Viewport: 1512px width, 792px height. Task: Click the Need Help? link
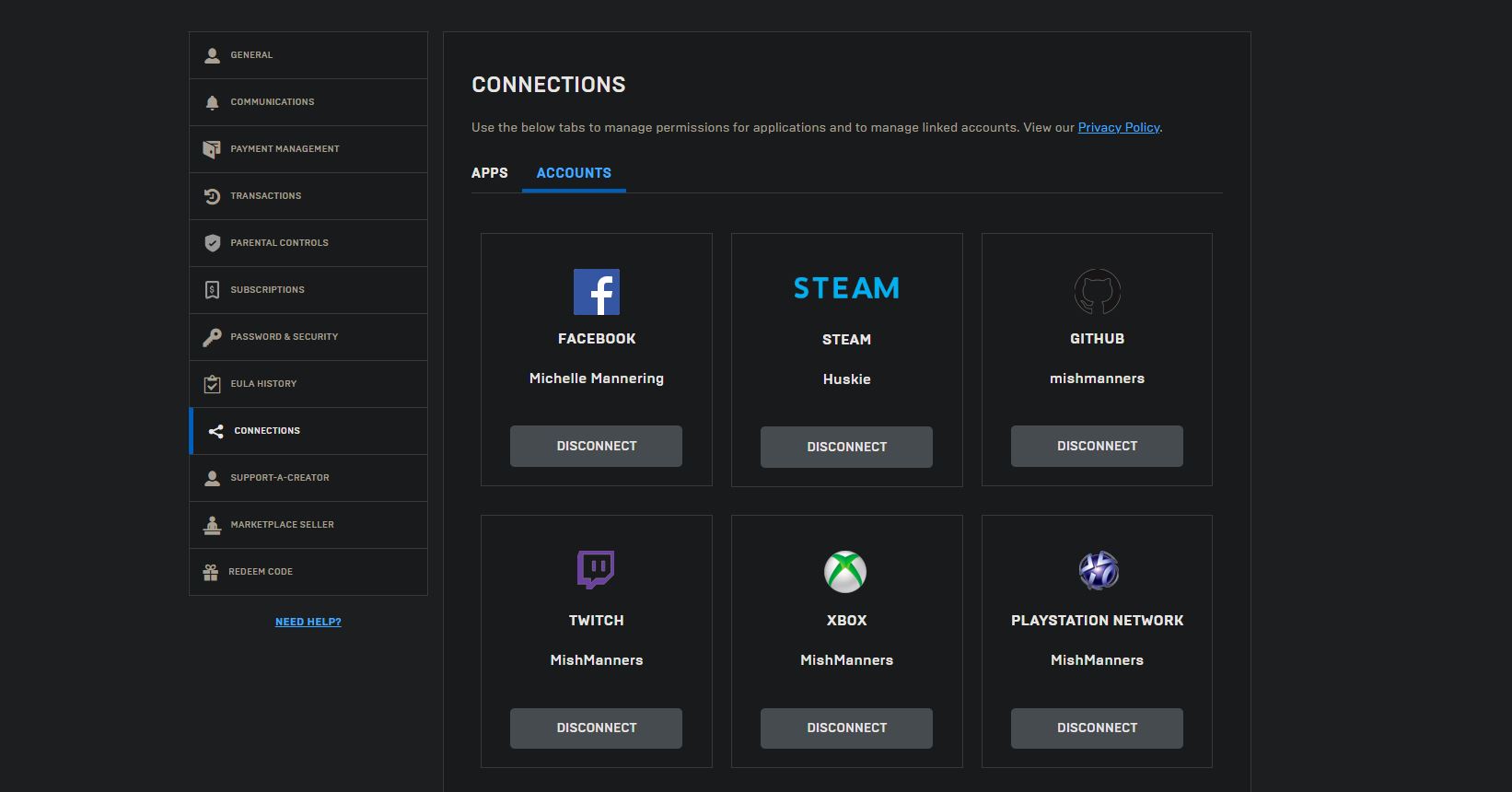(x=308, y=622)
